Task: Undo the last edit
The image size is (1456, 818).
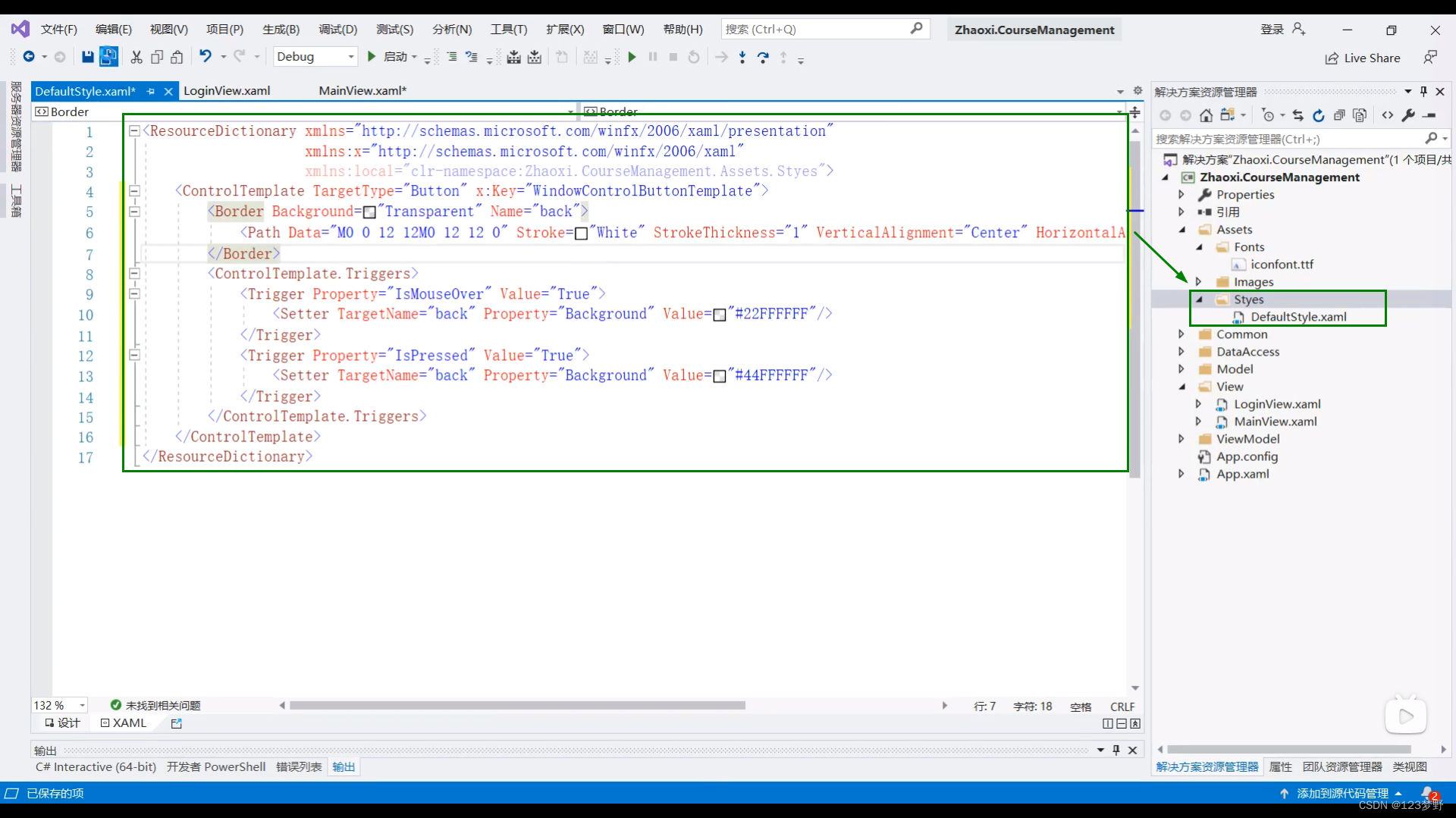Action: pos(205,56)
